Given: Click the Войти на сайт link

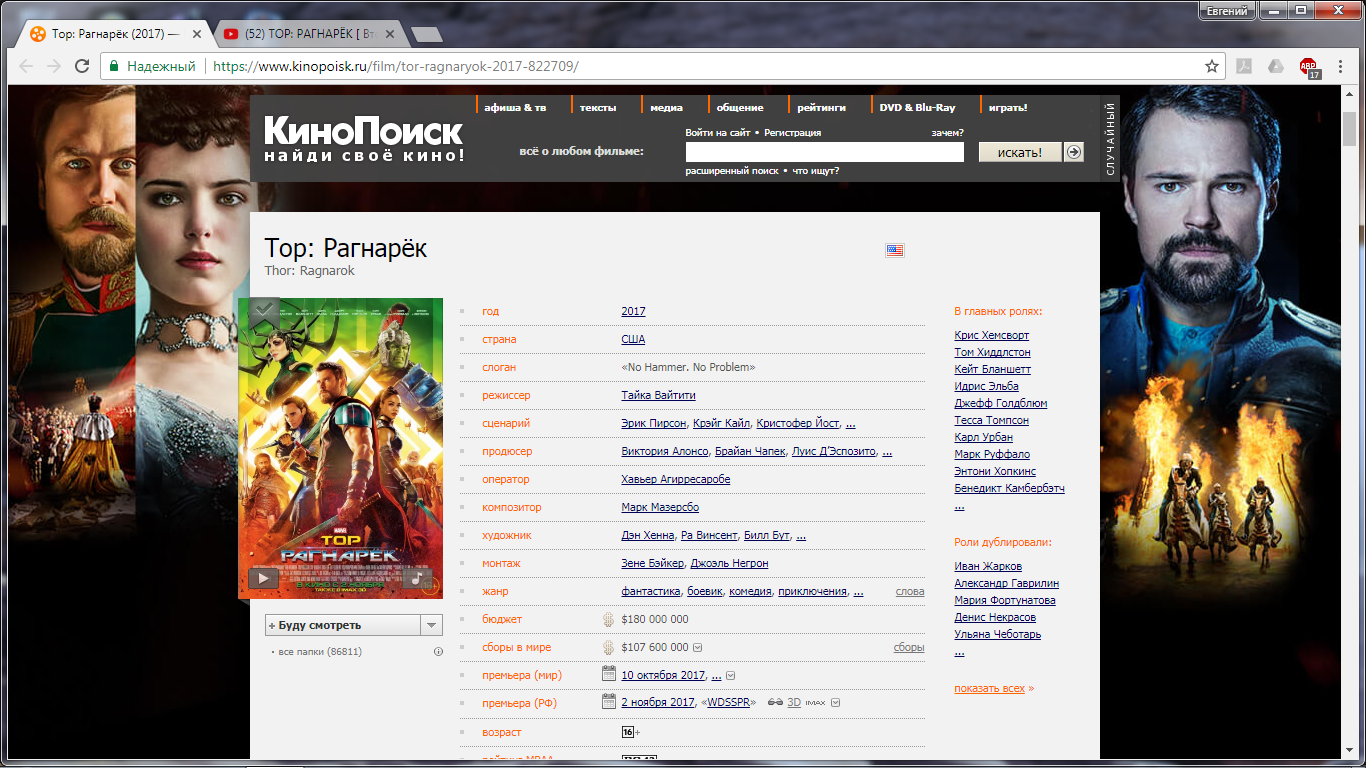Looking at the screenshot, I should pos(717,133).
